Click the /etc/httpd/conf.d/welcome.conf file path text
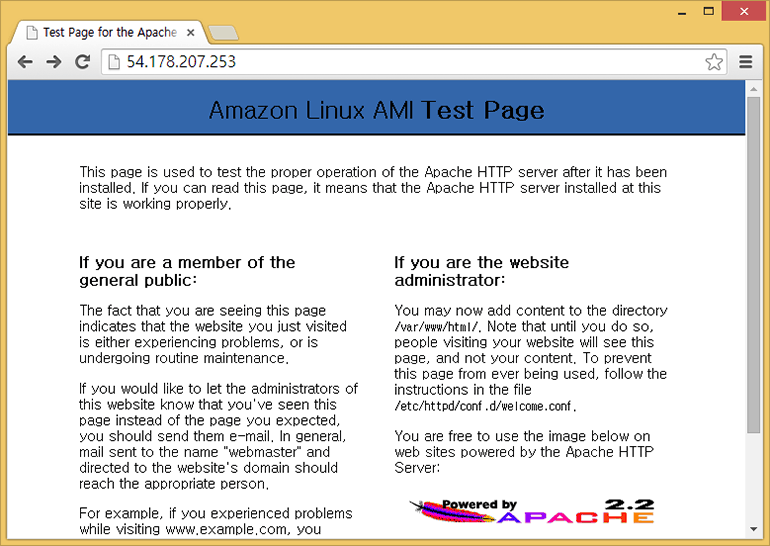Viewport: 770px width, 546px height. pyautogui.click(x=485, y=407)
